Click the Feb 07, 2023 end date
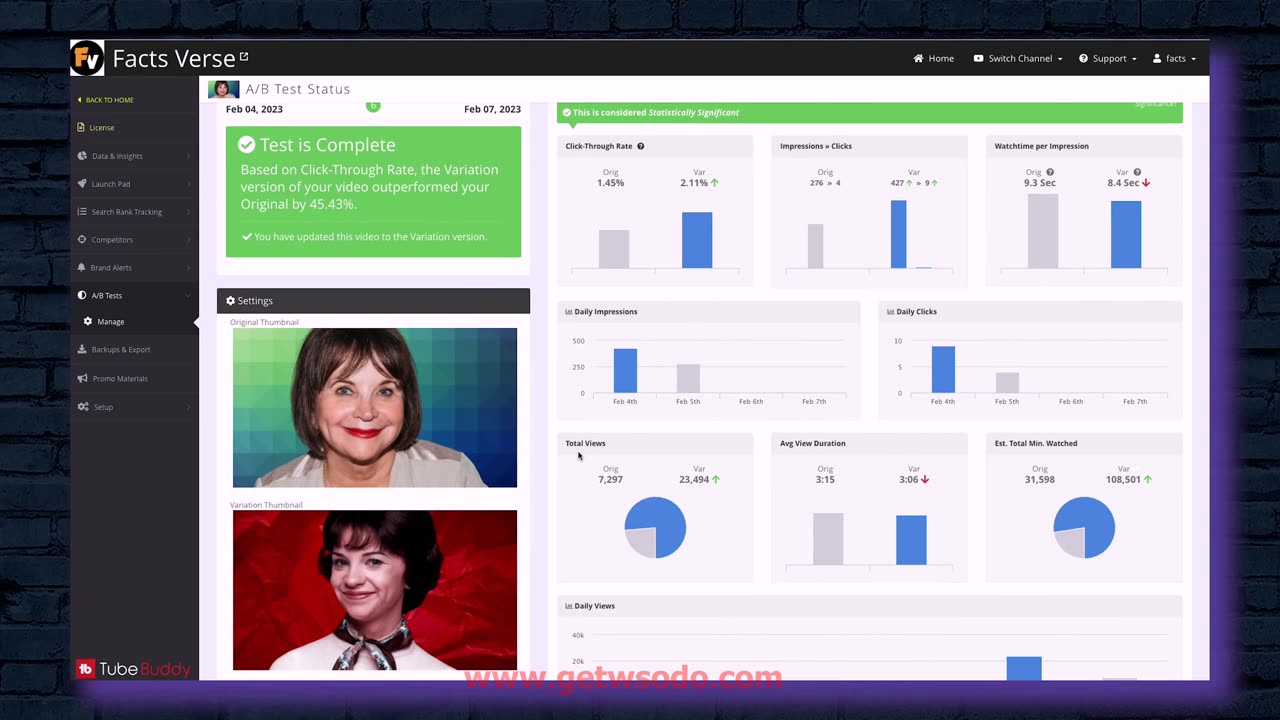1280x720 pixels. point(492,109)
